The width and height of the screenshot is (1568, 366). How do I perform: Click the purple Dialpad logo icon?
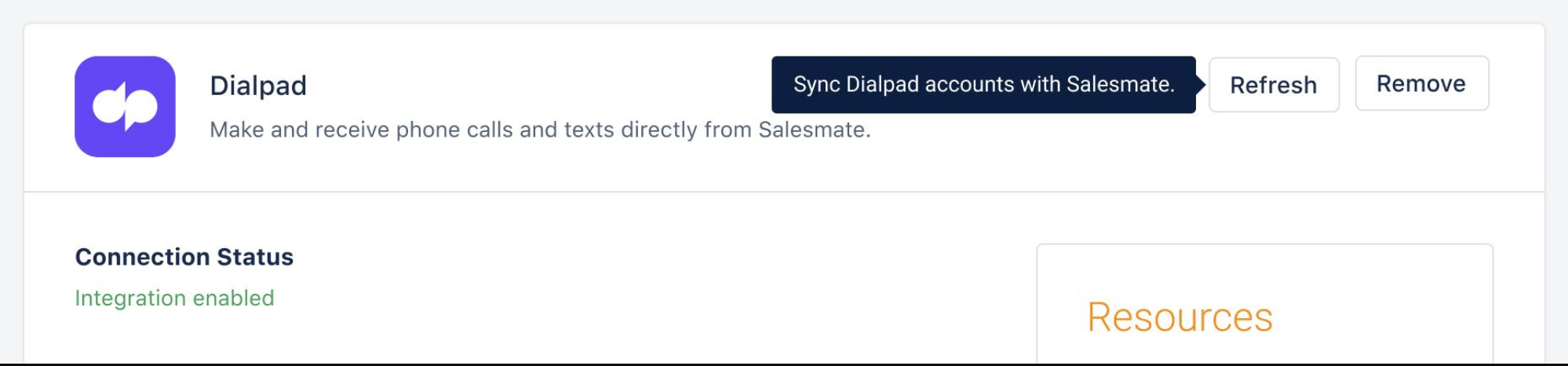pyautogui.click(x=125, y=106)
